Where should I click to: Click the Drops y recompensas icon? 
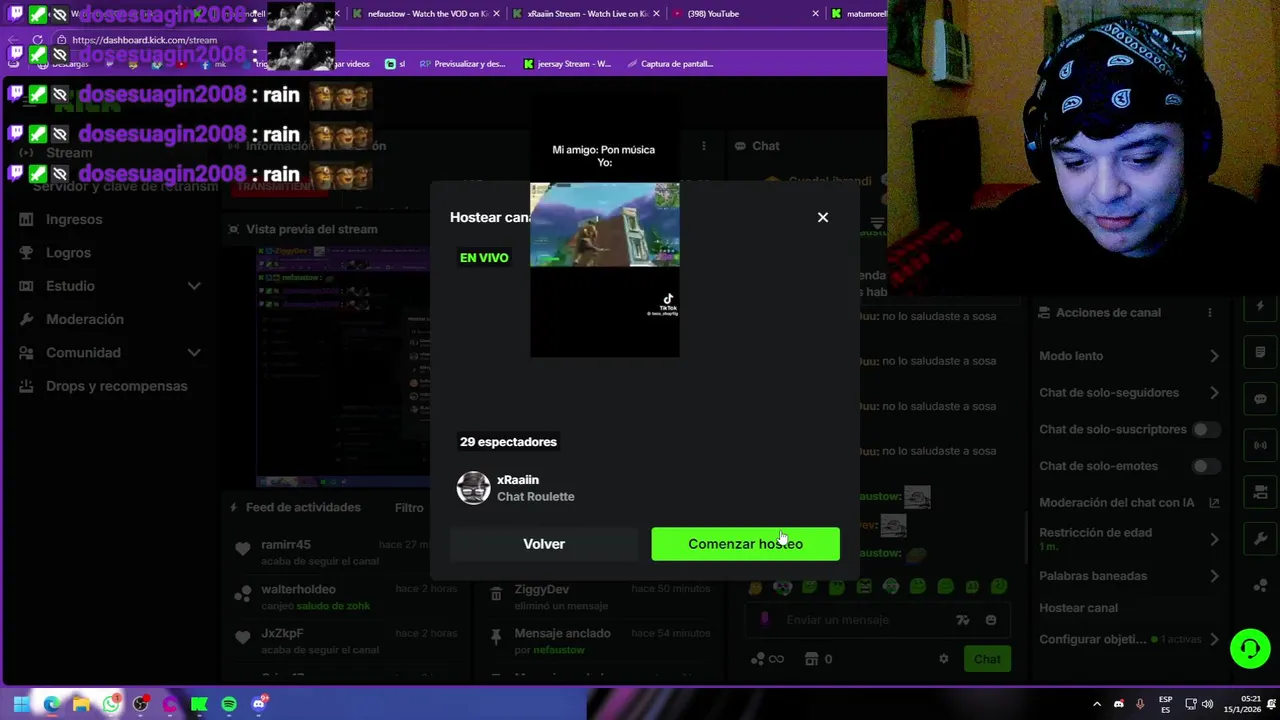(26, 386)
